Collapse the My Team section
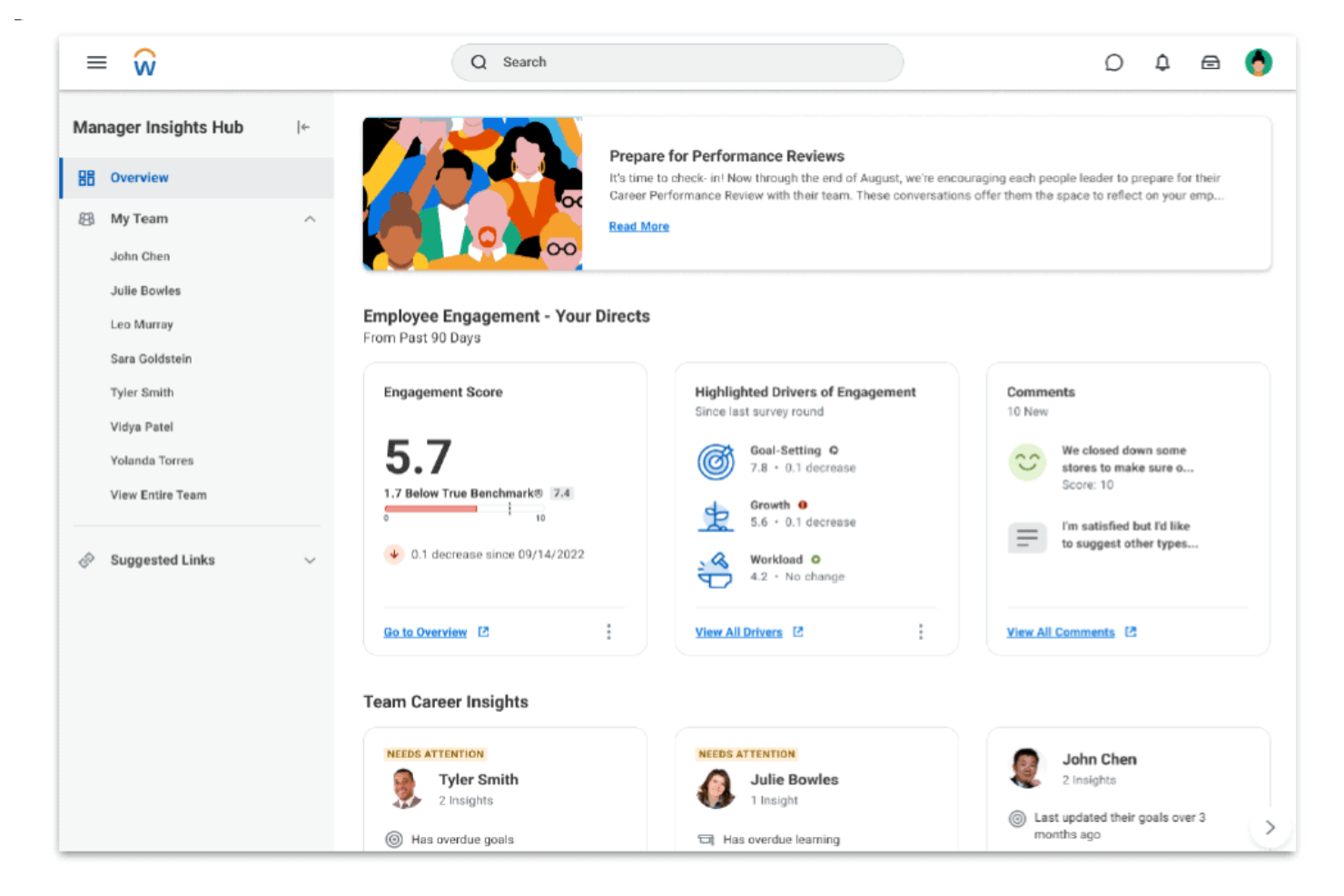The height and width of the screenshot is (896, 1344). (x=311, y=219)
